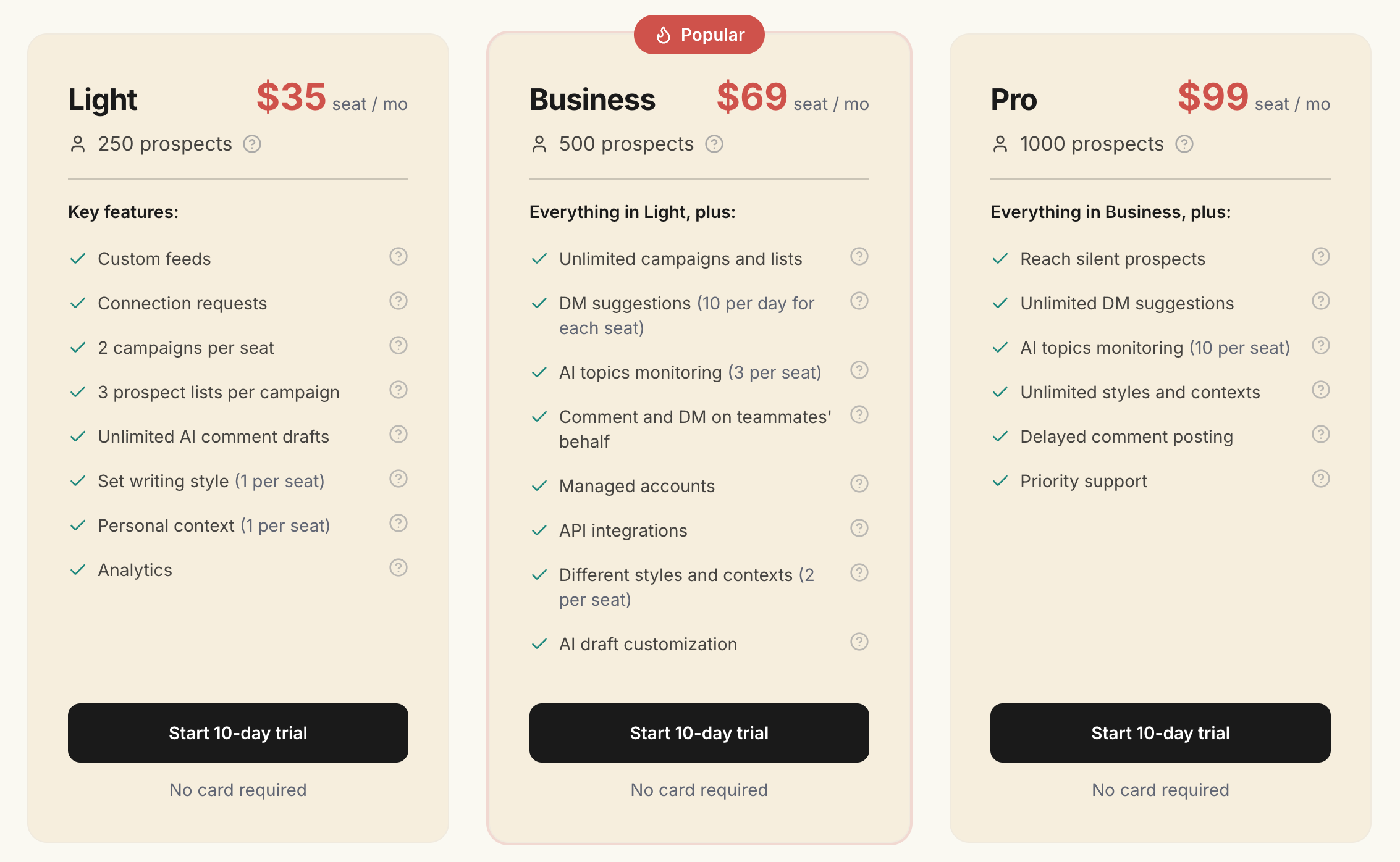Viewport: 1400px width, 862px height.
Task: Click the checkmark beside Managed accounts
Action: [x=539, y=485]
